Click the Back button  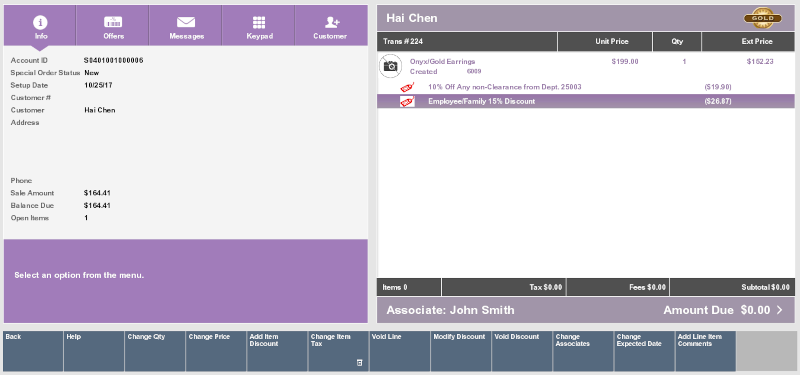coord(33,351)
